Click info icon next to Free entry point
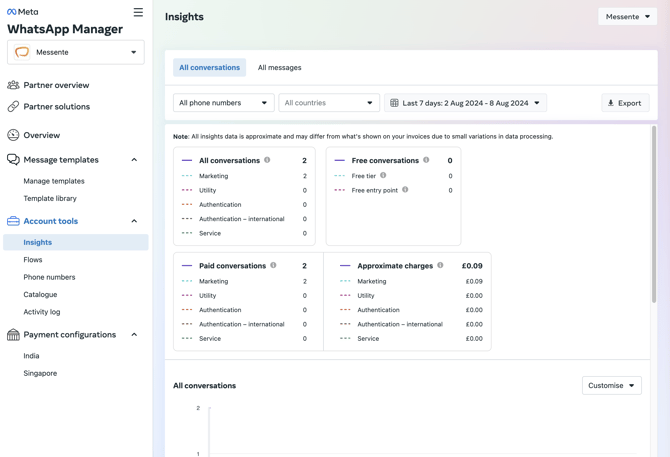 point(405,190)
